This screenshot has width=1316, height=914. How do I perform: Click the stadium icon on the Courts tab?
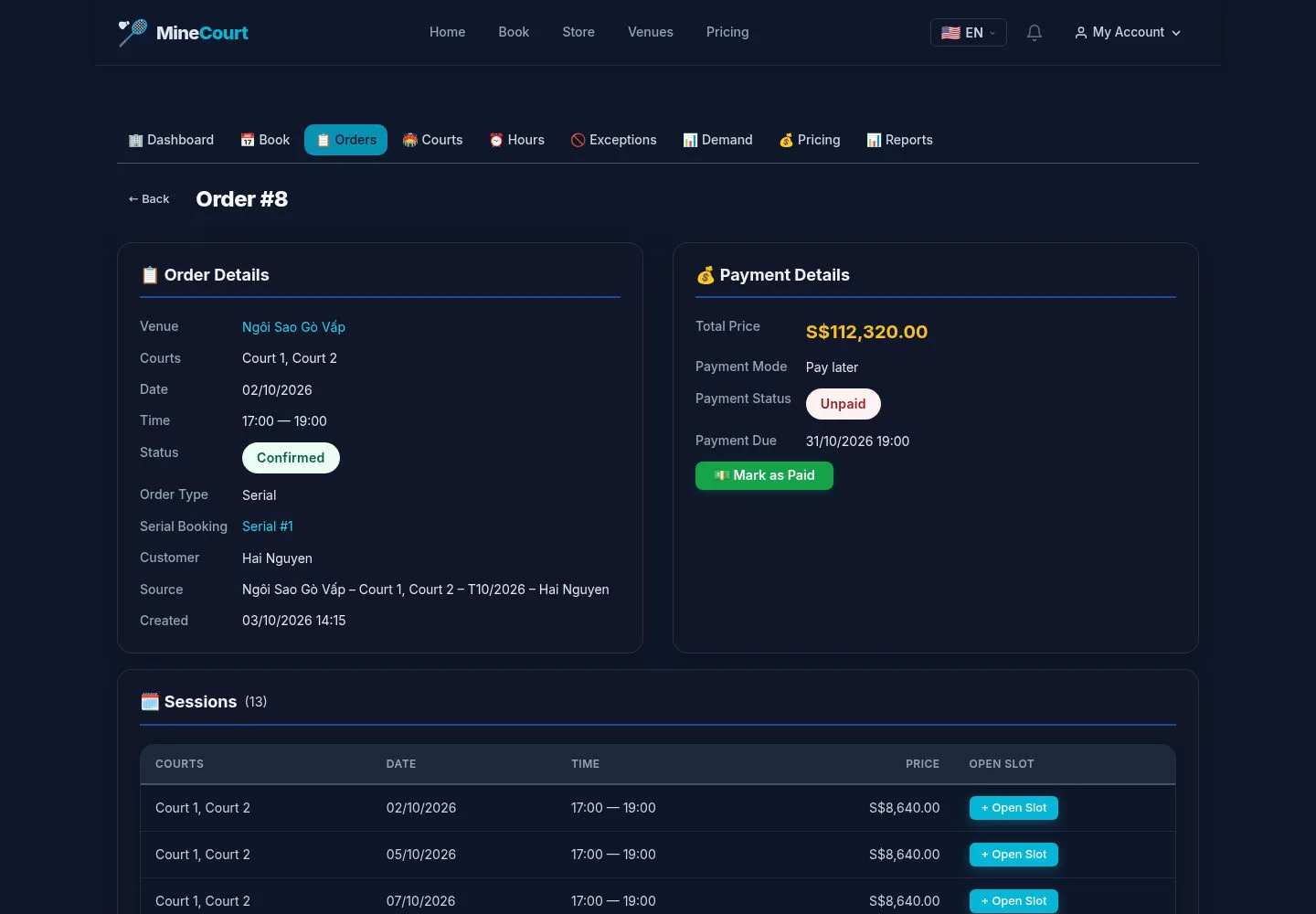pos(410,141)
